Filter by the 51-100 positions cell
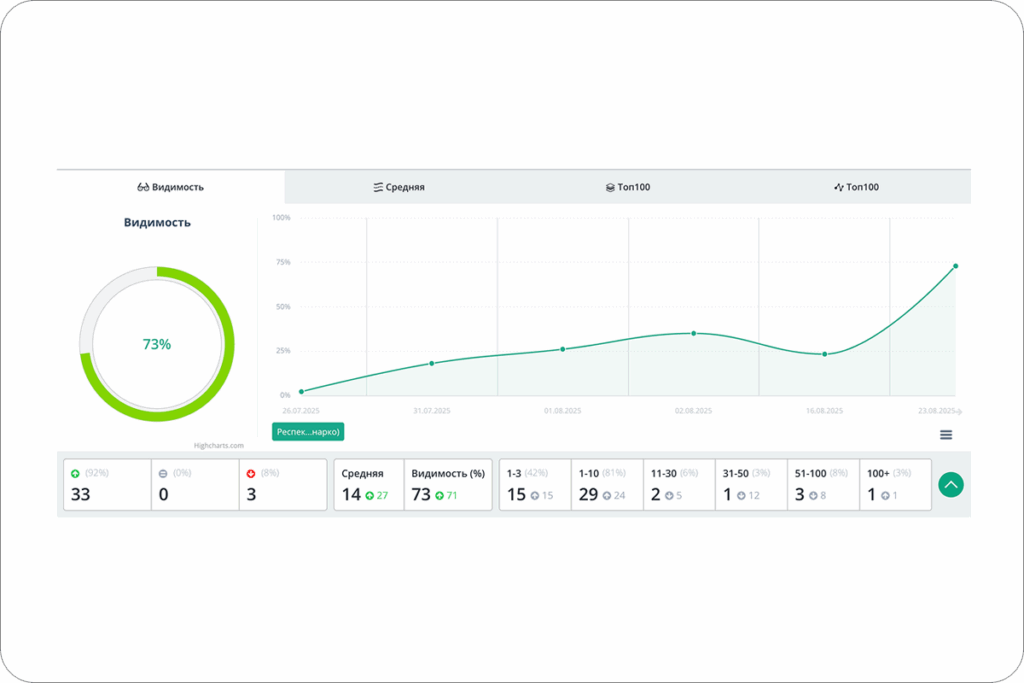Viewport: 1024px width, 683px height. (823, 484)
